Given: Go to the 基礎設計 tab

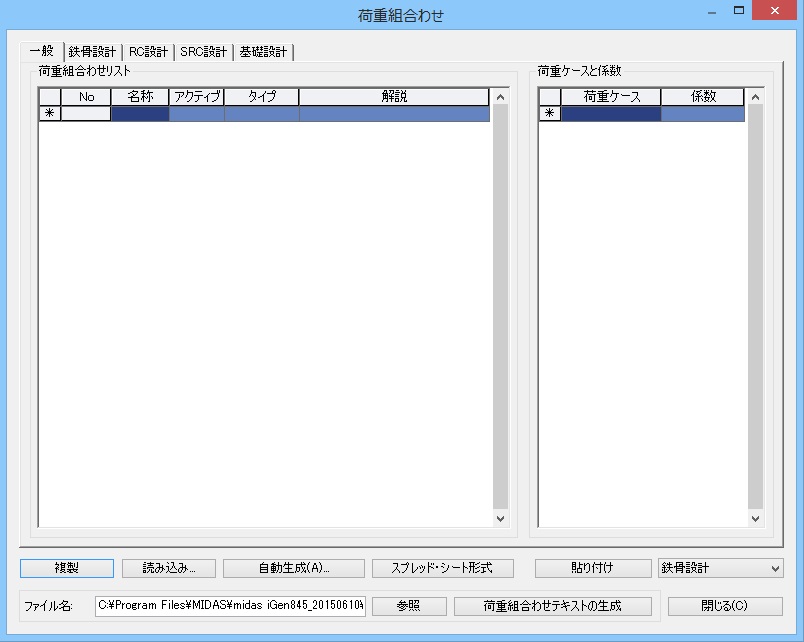Looking at the screenshot, I should (263, 52).
